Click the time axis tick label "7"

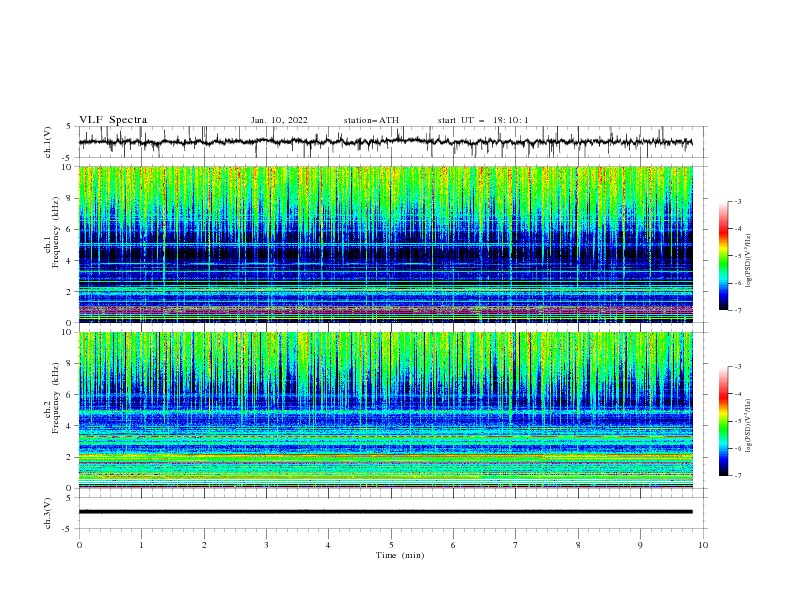click(516, 545)
